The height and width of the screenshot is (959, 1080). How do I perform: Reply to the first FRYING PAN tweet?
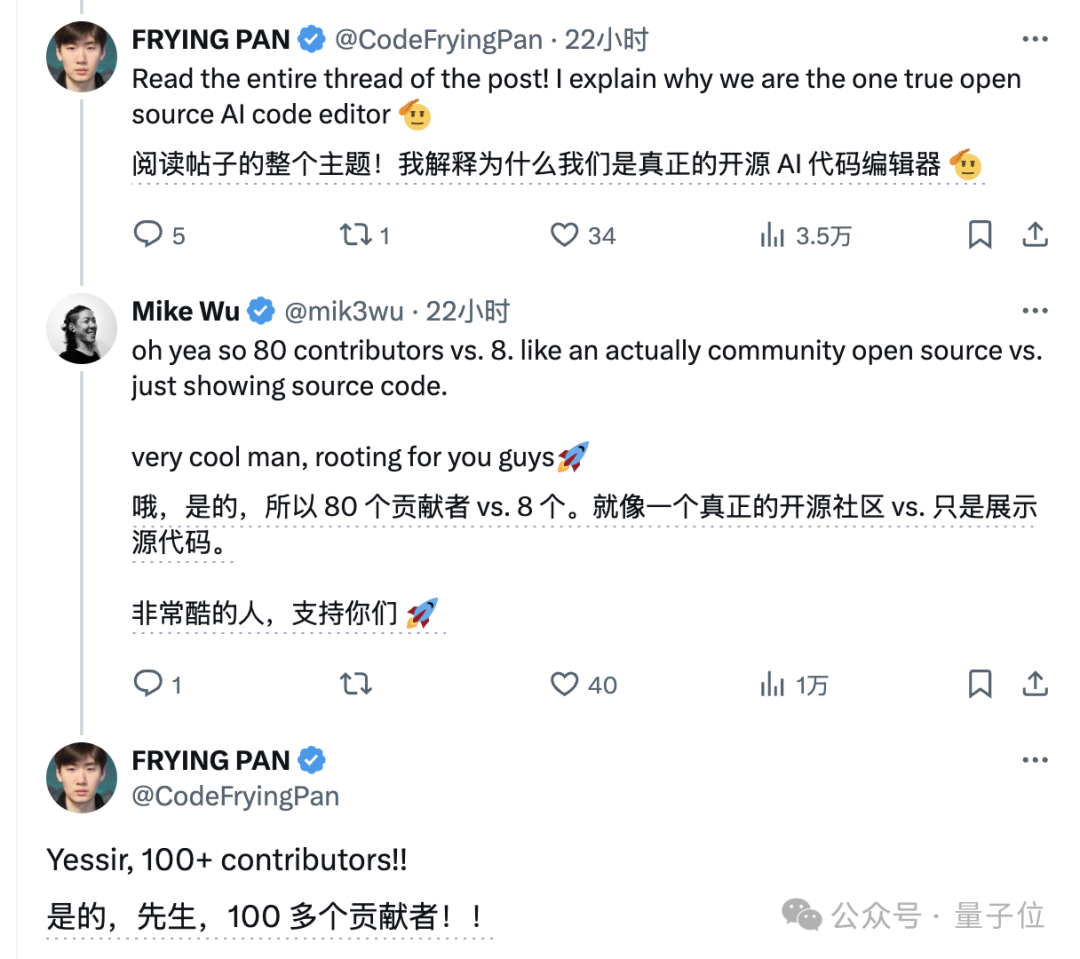158,235
